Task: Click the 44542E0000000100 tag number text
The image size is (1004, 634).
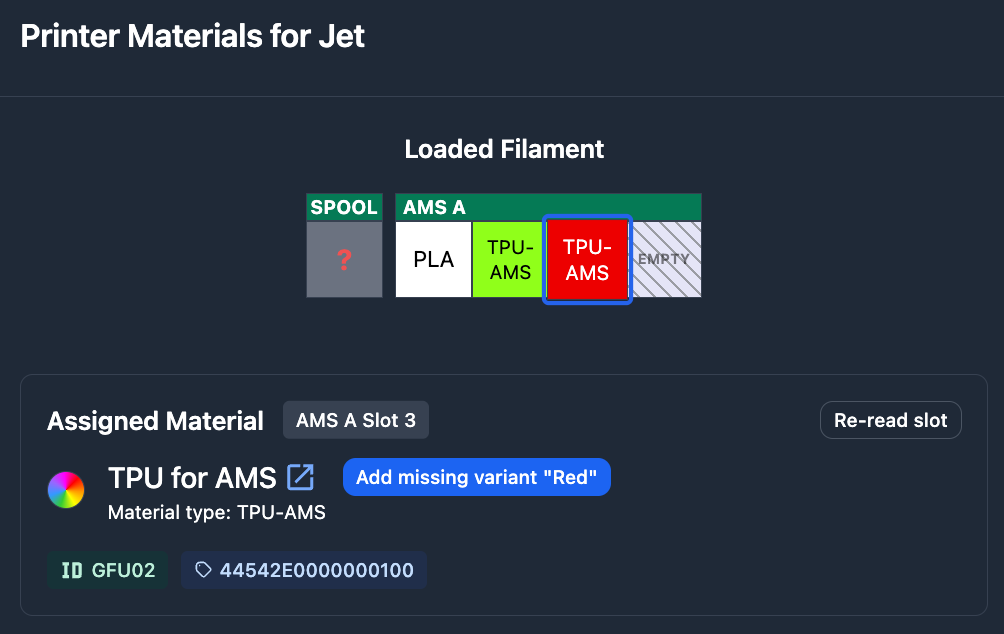Action: pos(317,570)
